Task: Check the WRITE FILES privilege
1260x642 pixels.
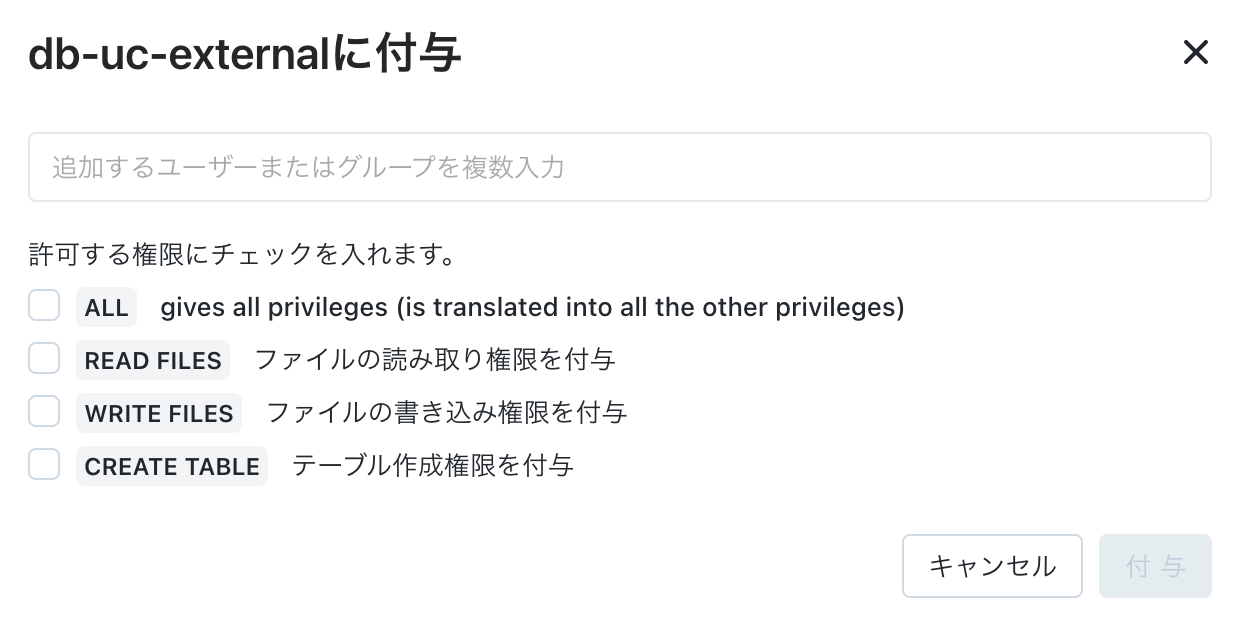Action: click(x=44, y=412)
